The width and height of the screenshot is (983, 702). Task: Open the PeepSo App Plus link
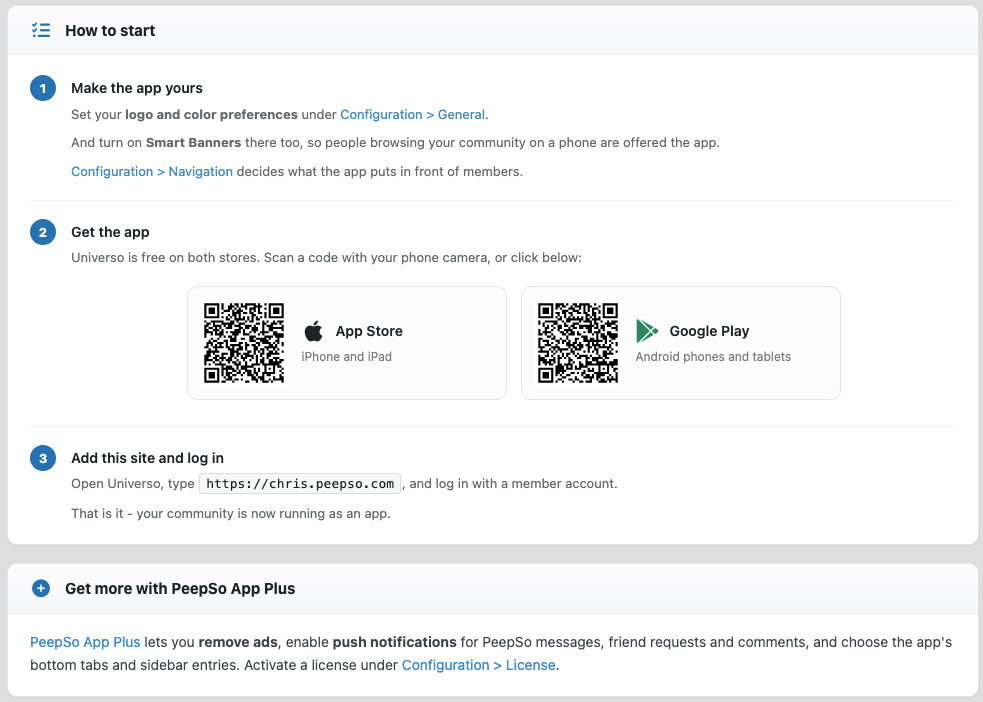click(x=85, y=642)
